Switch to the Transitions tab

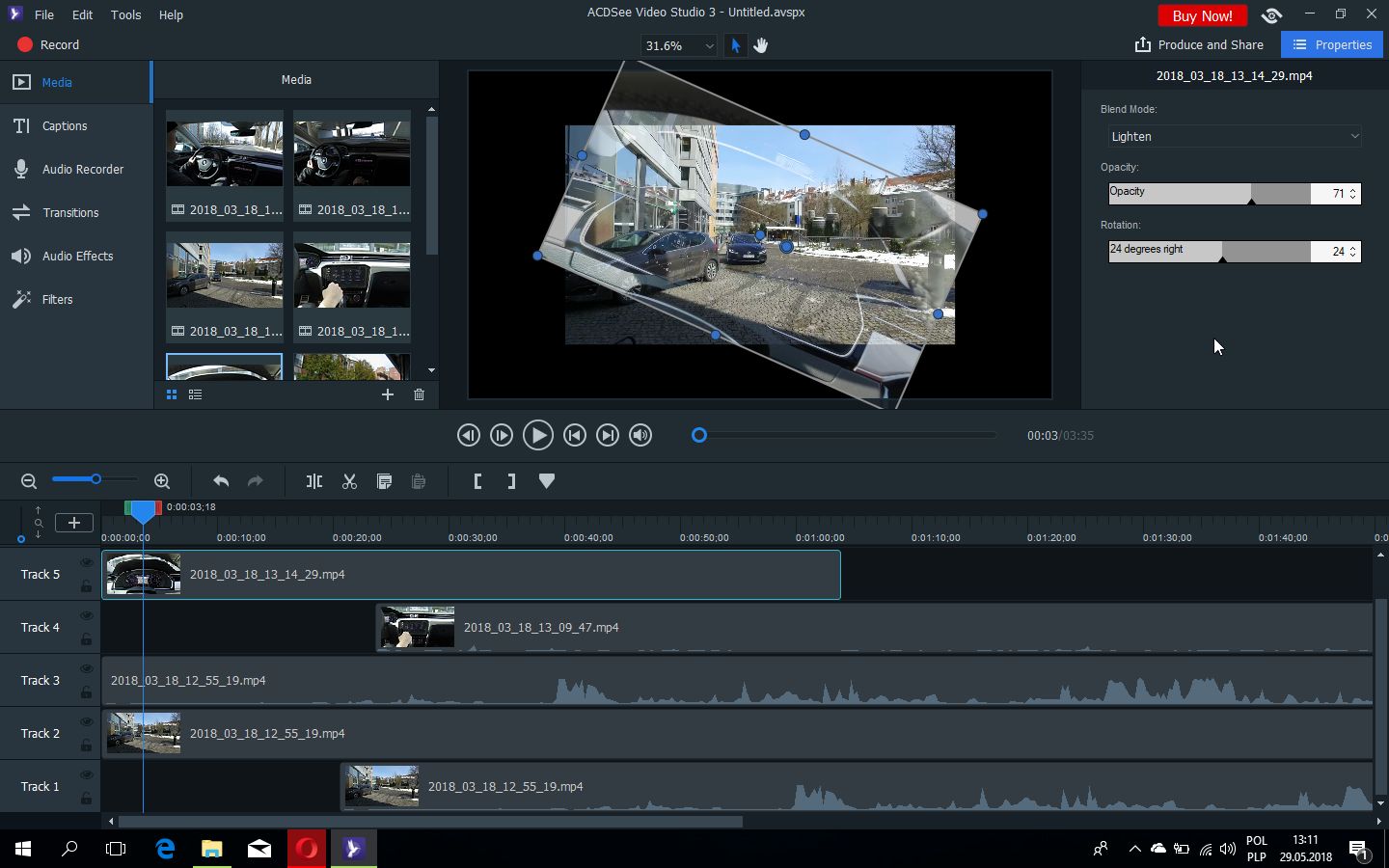[70, 212]
